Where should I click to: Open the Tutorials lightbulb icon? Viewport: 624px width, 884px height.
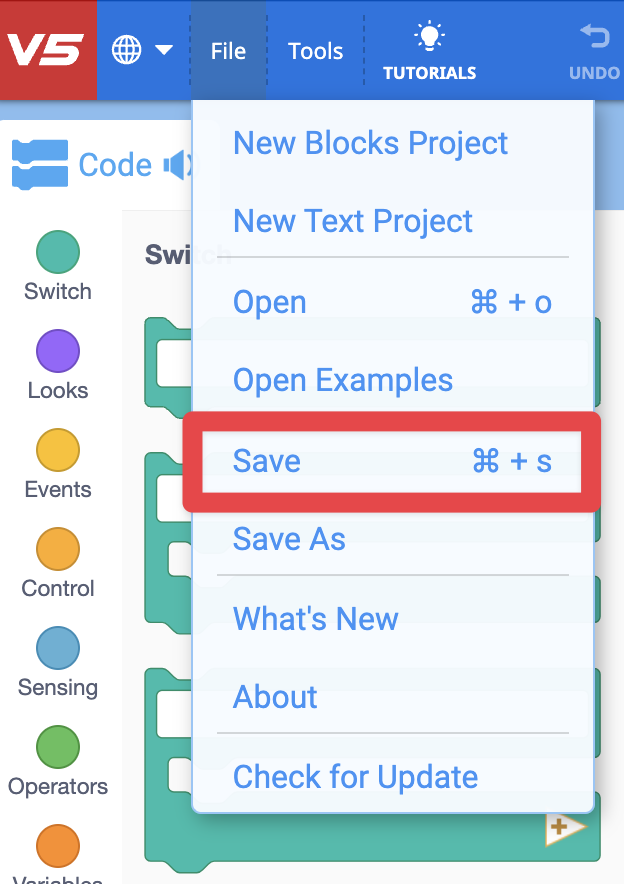coord(429,36)
